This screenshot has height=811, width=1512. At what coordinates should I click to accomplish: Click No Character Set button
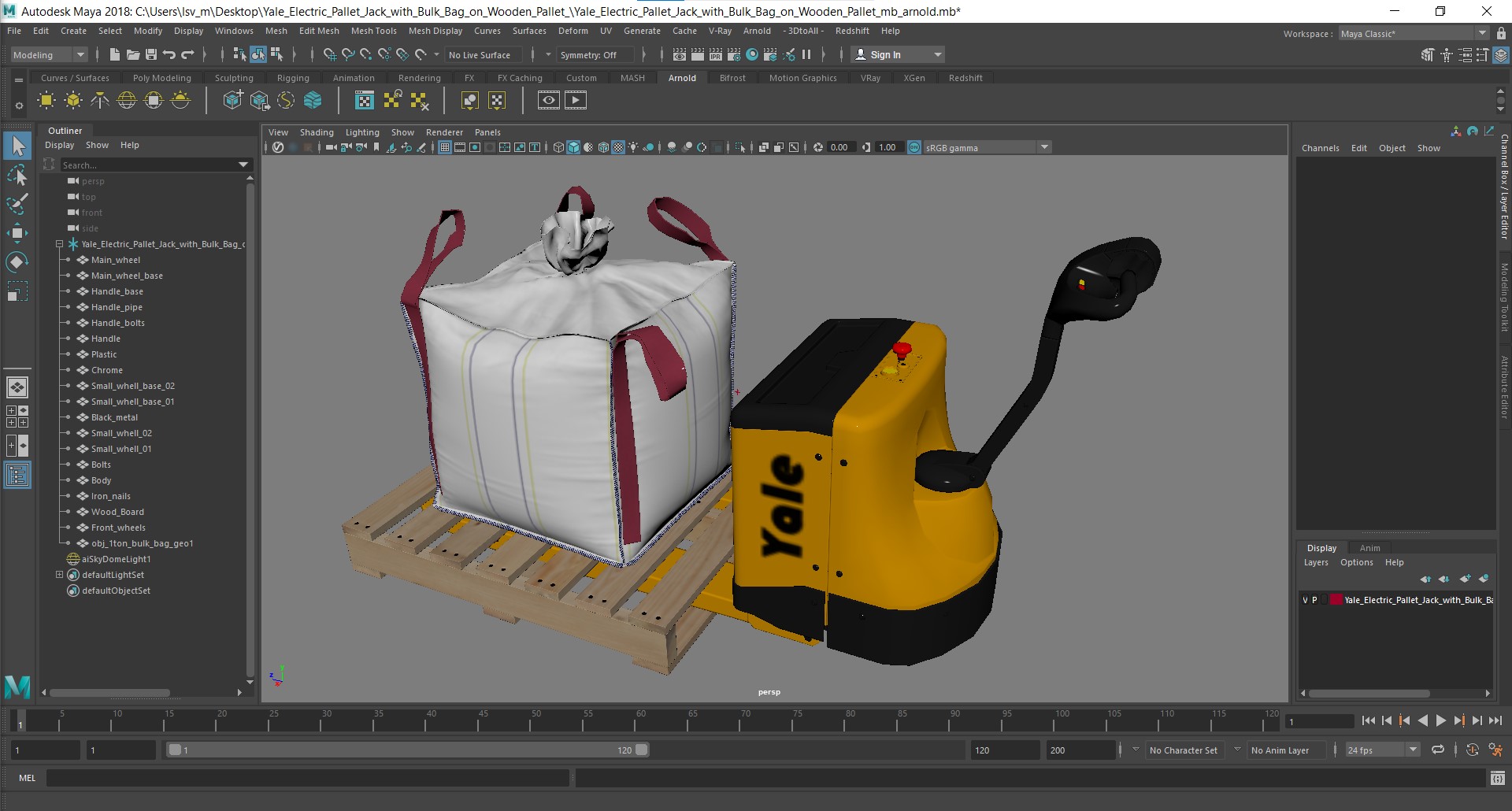pyautogui.click(x=1183, y=750)
